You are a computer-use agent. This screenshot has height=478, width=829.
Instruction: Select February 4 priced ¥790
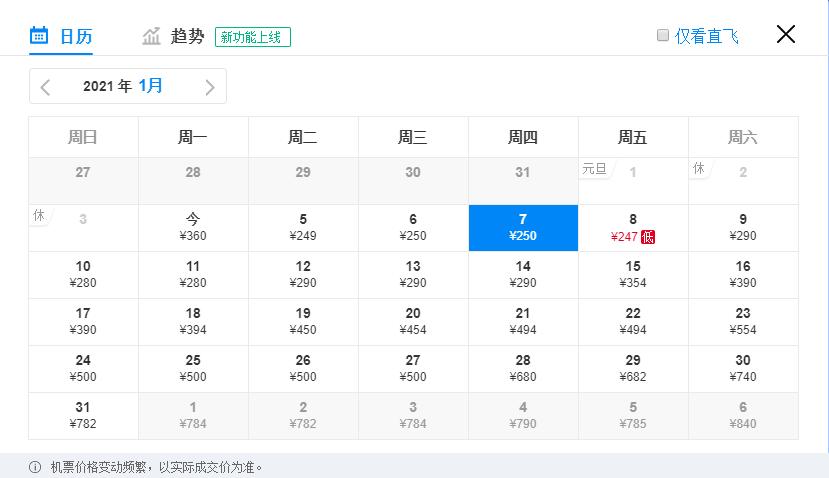(523, 416)
